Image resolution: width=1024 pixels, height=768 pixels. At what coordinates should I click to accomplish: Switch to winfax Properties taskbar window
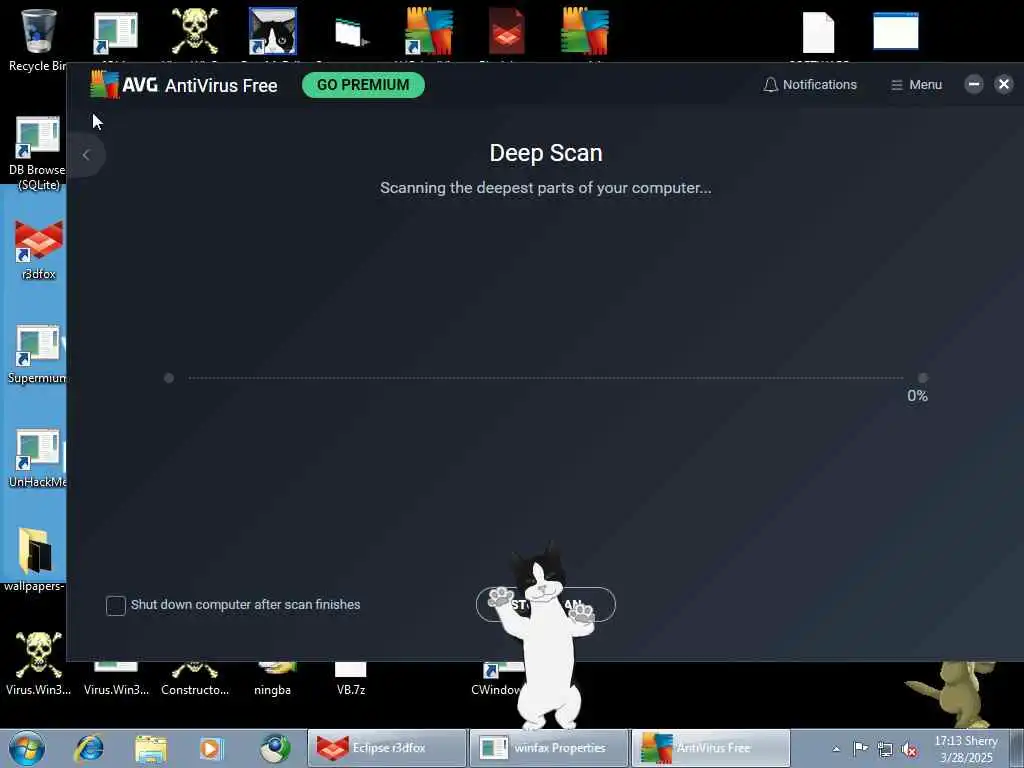[549, 748]
